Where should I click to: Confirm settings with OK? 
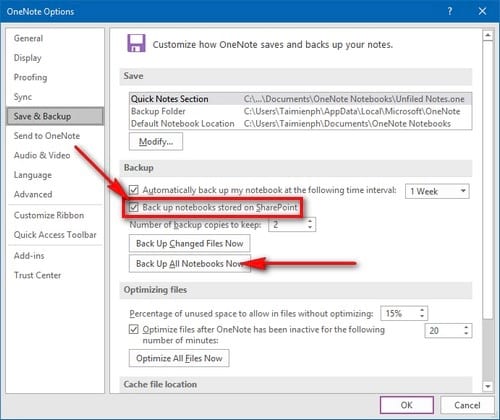coord(407,405)
